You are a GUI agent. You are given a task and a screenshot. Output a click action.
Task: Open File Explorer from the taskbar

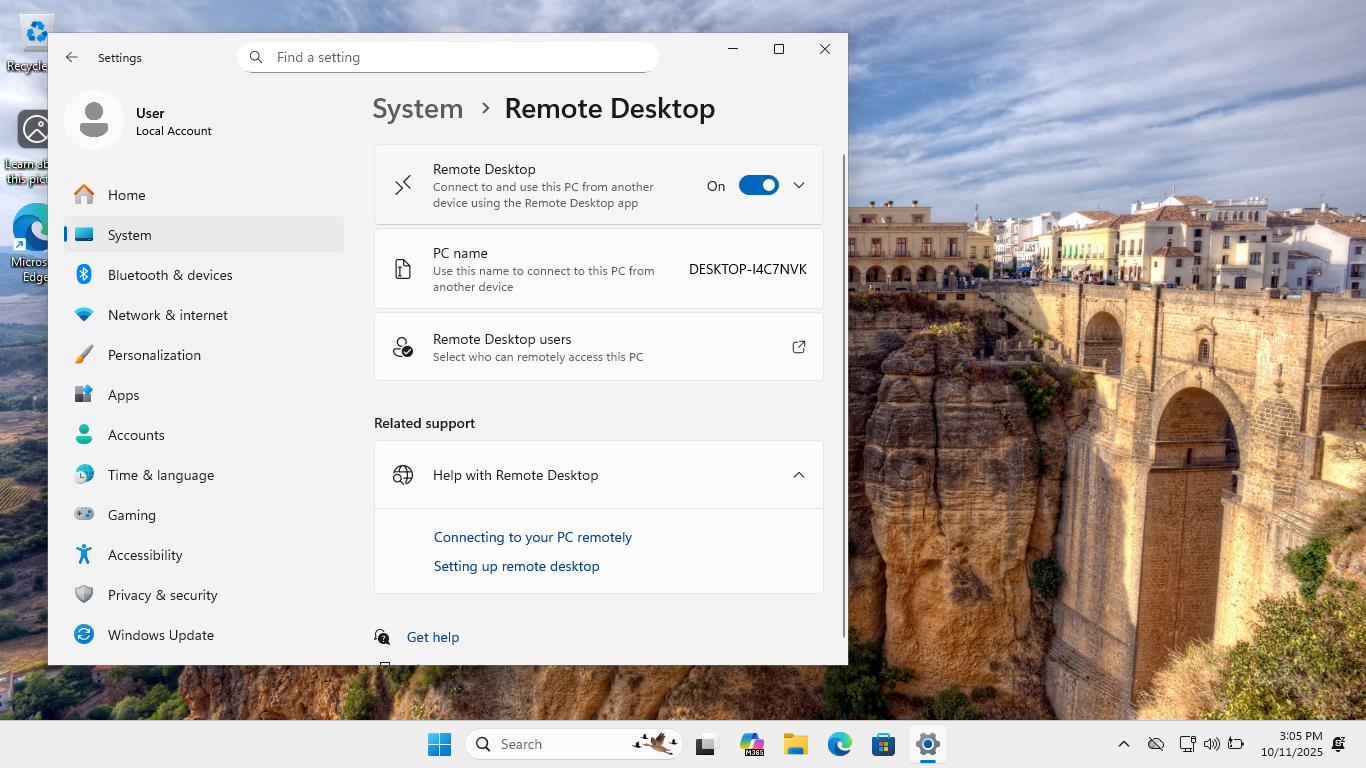point(795,744)
